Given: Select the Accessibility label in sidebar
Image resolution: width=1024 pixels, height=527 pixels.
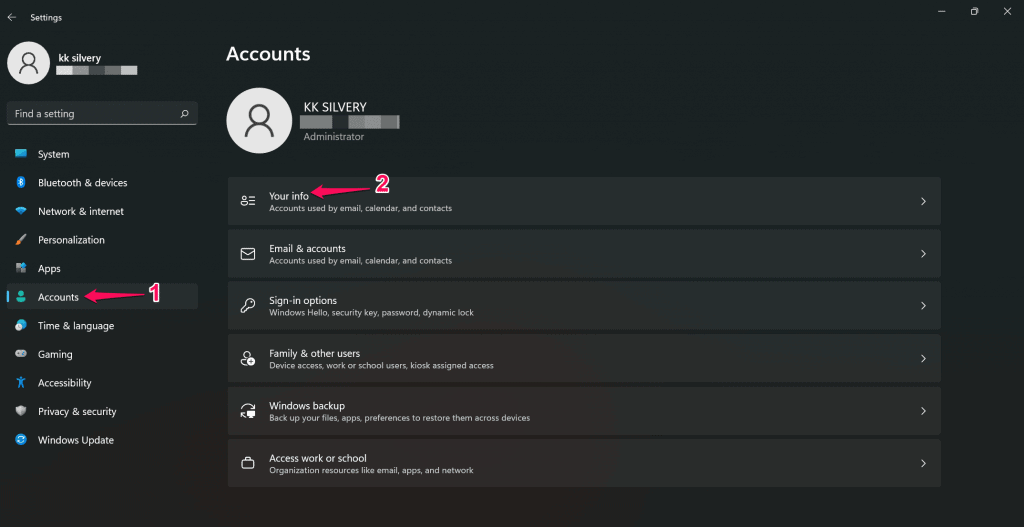Looking at the screenshot, I should click(x=65, y=383).
